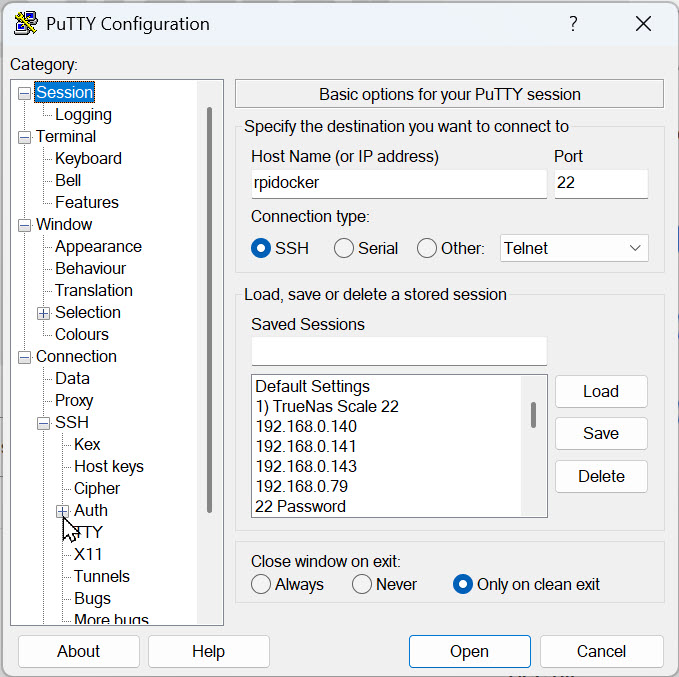Choose Never for close window on exit
Screen dimensions: 679x677
pyautogui.click(x=362, y=584)
